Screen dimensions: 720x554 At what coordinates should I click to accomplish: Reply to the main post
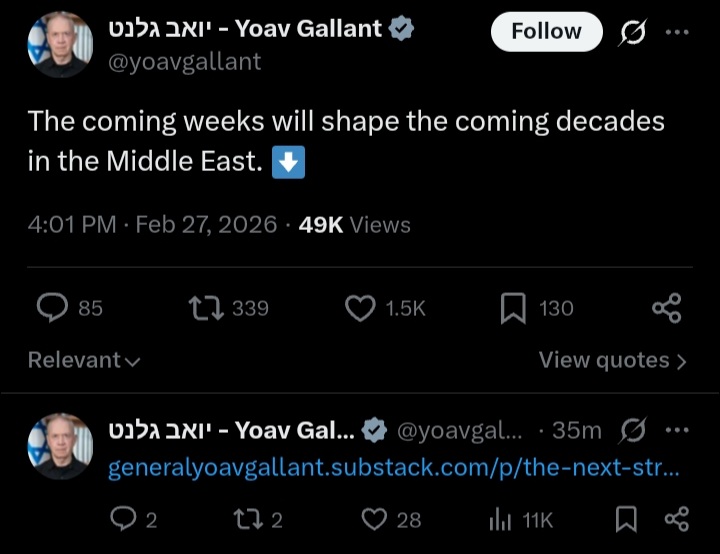[52, 308]
